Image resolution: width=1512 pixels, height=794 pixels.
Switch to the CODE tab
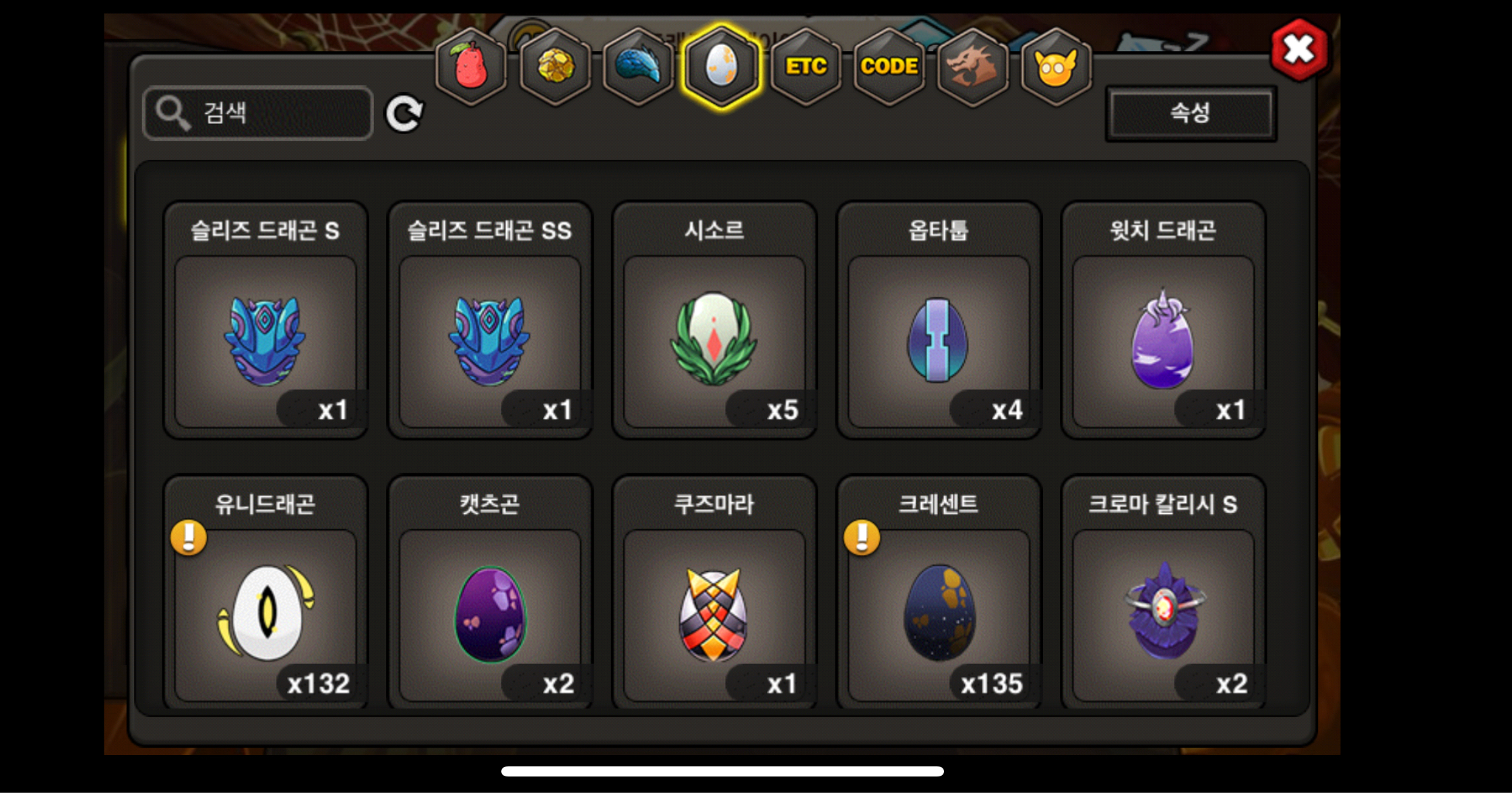[889, 66]
